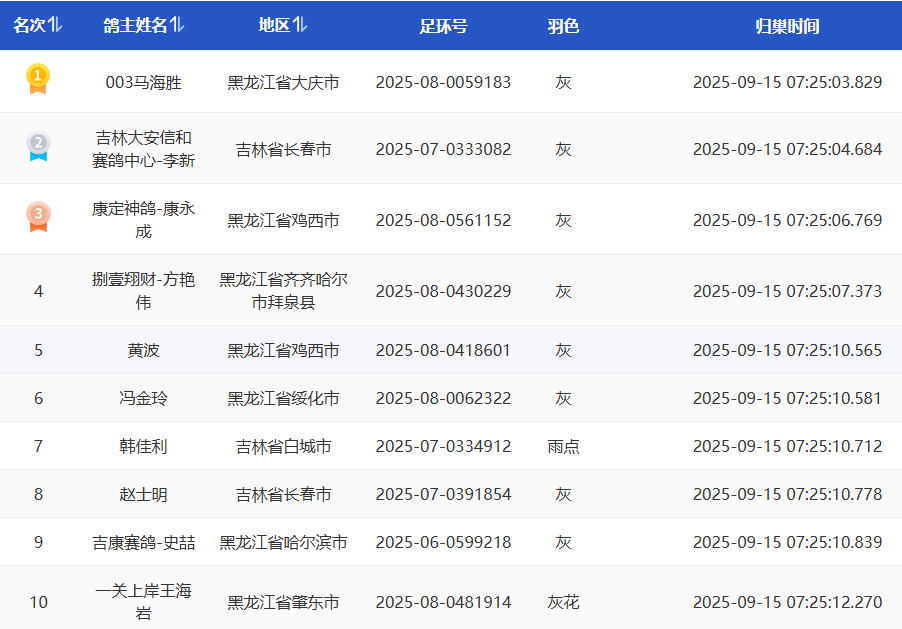Image resolution: width=902 pixels, height=629 pixels.
Task: Click ring number 2025-08-0561152
Action: [443, 220]
